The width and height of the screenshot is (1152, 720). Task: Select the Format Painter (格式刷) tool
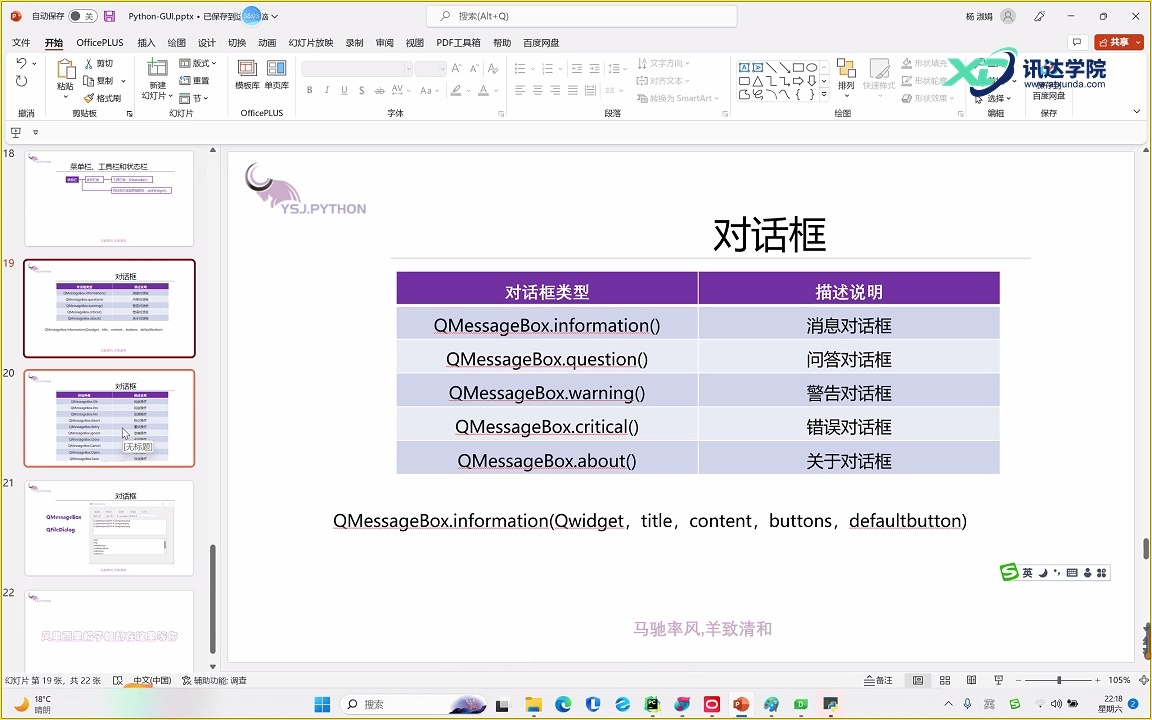pos(102,98)
